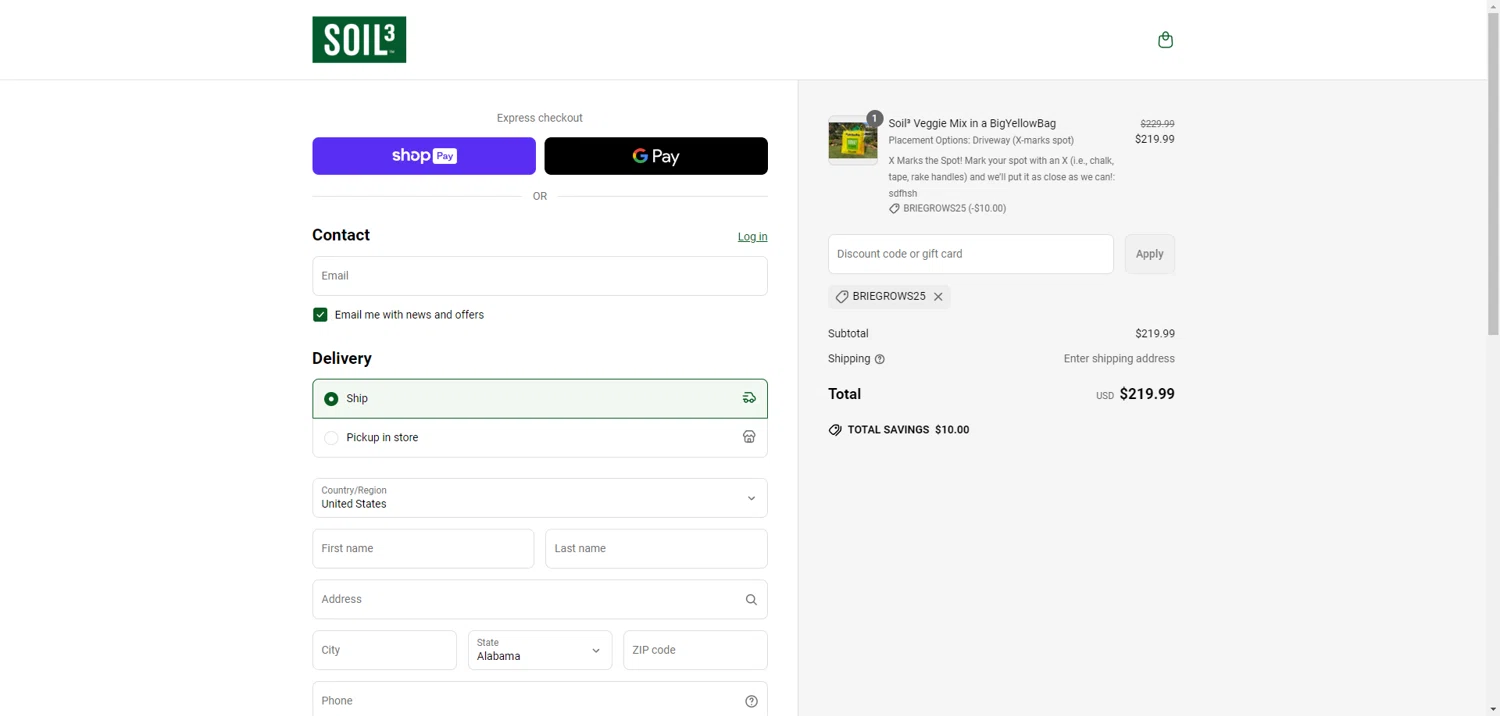Focus the ZIP code field
Screen dimensions: 1500x716
click(695, 650)
